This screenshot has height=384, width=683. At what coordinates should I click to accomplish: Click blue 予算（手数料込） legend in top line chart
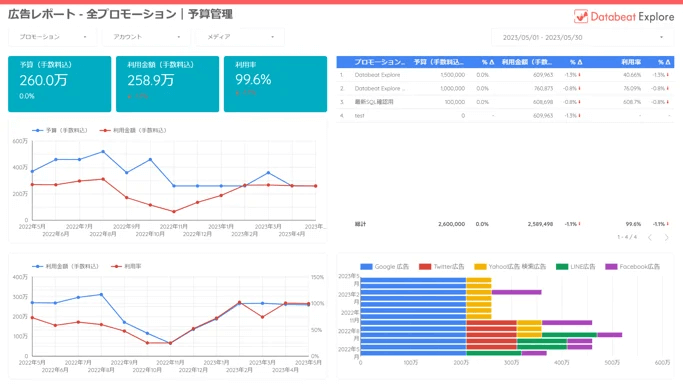60,130
